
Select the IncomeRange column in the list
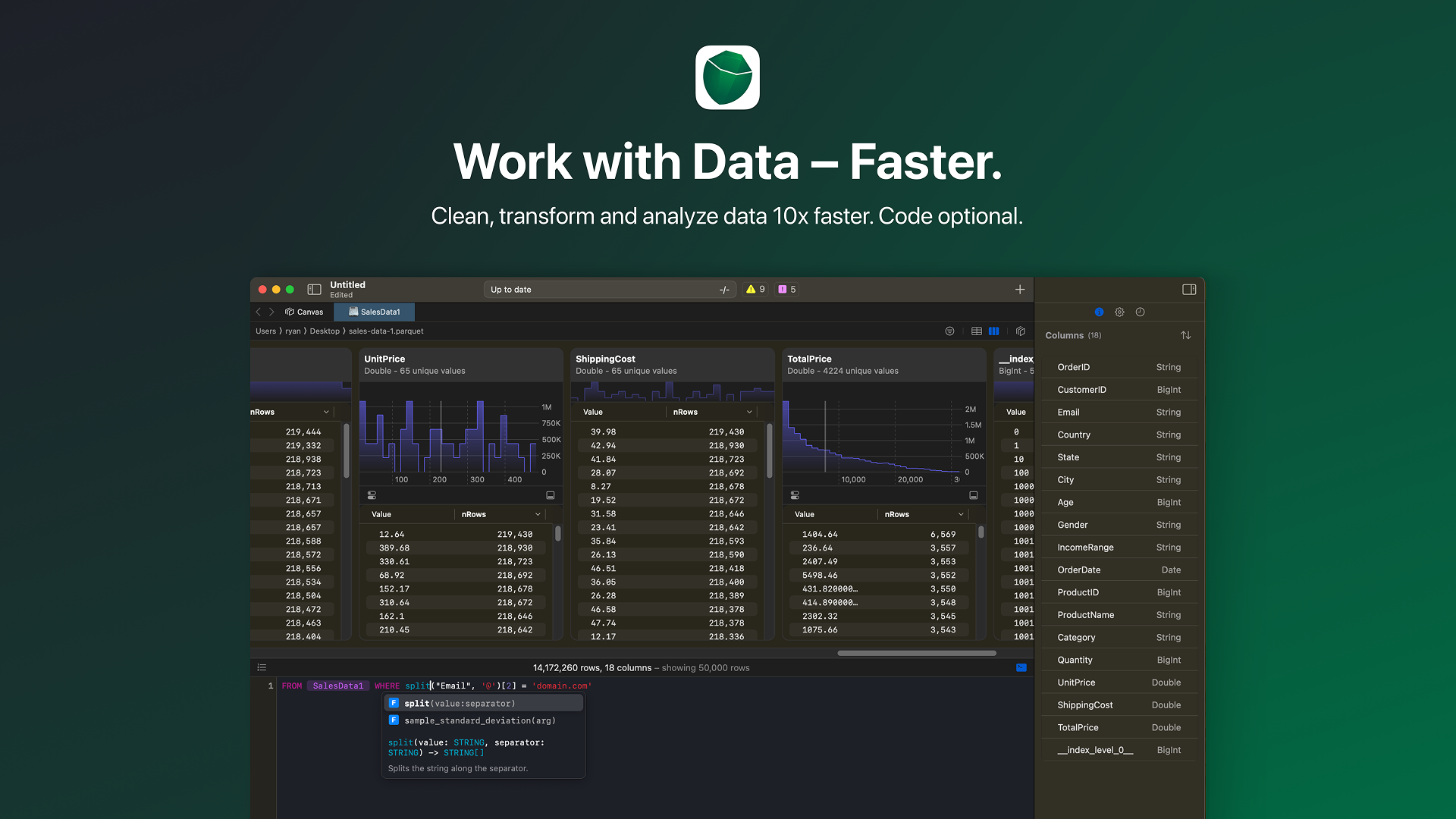1119,548
